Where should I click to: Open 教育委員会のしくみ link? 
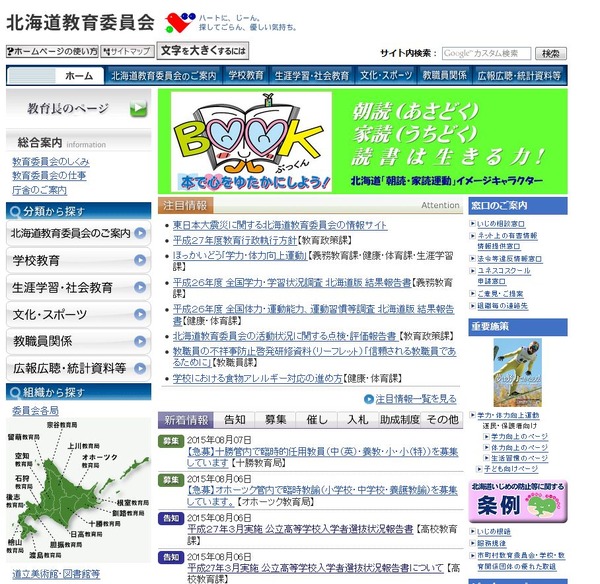[x=51, y=162]
